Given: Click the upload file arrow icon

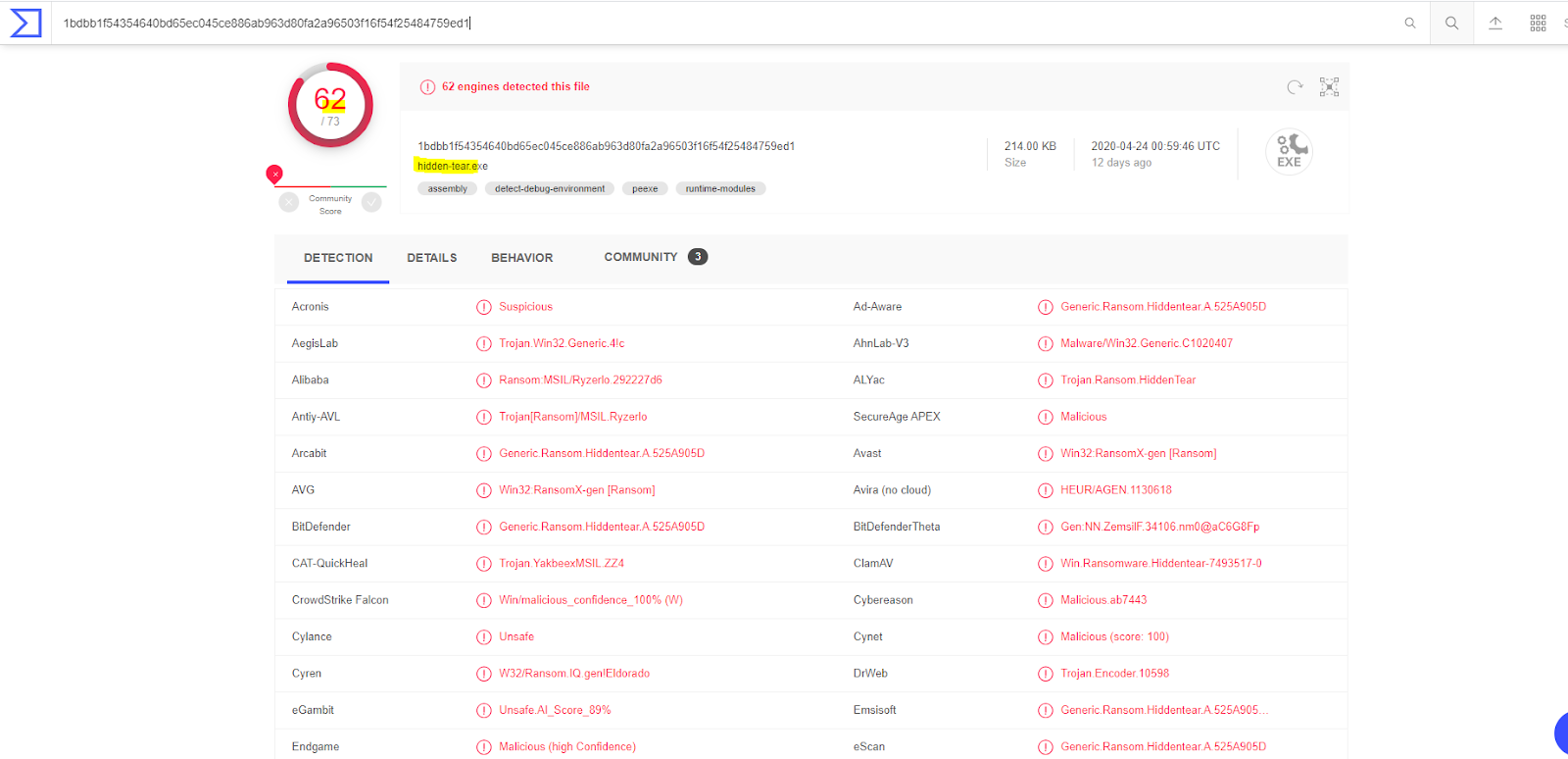Looking at the screenshot, I should click(1495, 23).
